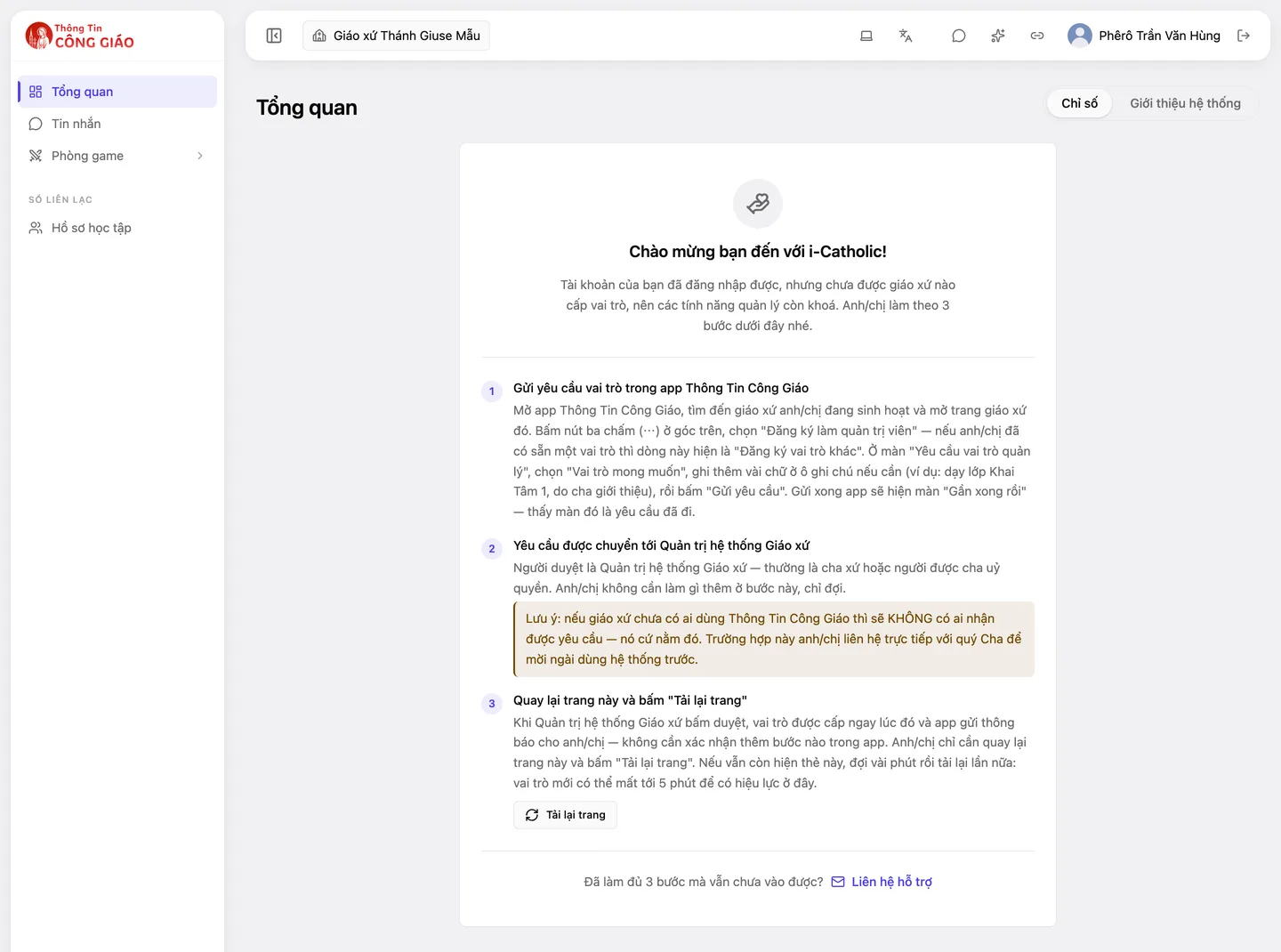Open the user avatar for Phêrô Trần Văn Hùng
The image size is (1281, 952).
pyautogui.click(x=1080, y=36)
